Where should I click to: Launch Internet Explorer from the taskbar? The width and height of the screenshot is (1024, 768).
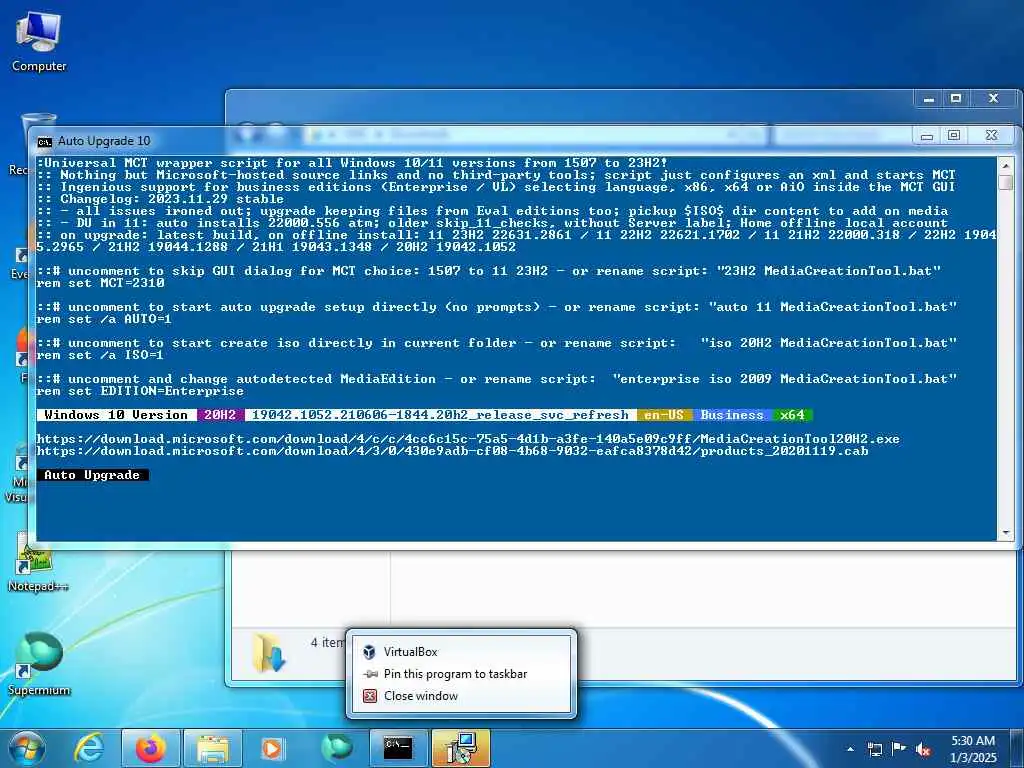(88, 748)
